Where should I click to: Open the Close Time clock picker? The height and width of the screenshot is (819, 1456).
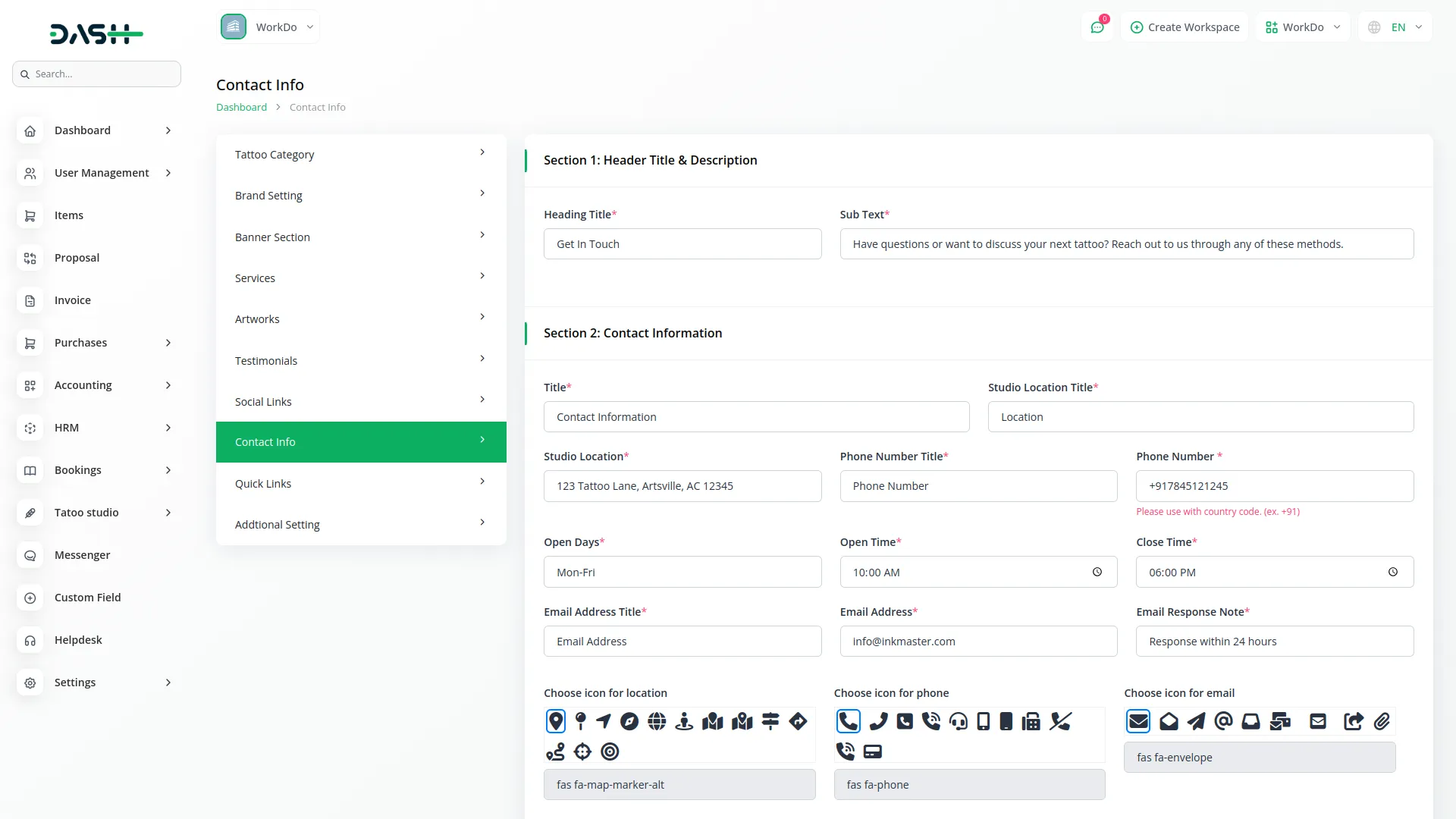[1393, 573]
